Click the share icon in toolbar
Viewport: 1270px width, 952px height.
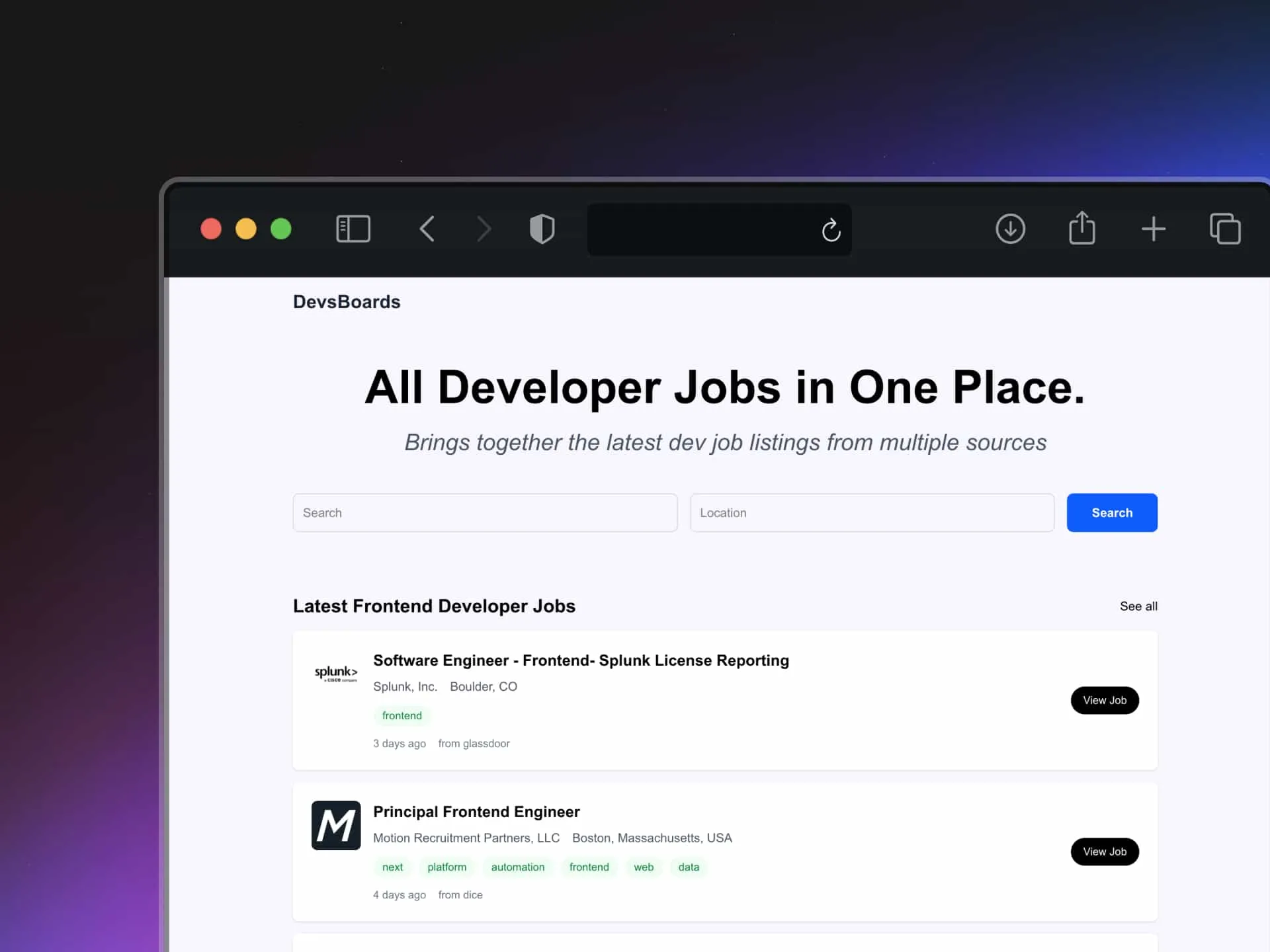pyautogui.click(x=1081, y=229)
